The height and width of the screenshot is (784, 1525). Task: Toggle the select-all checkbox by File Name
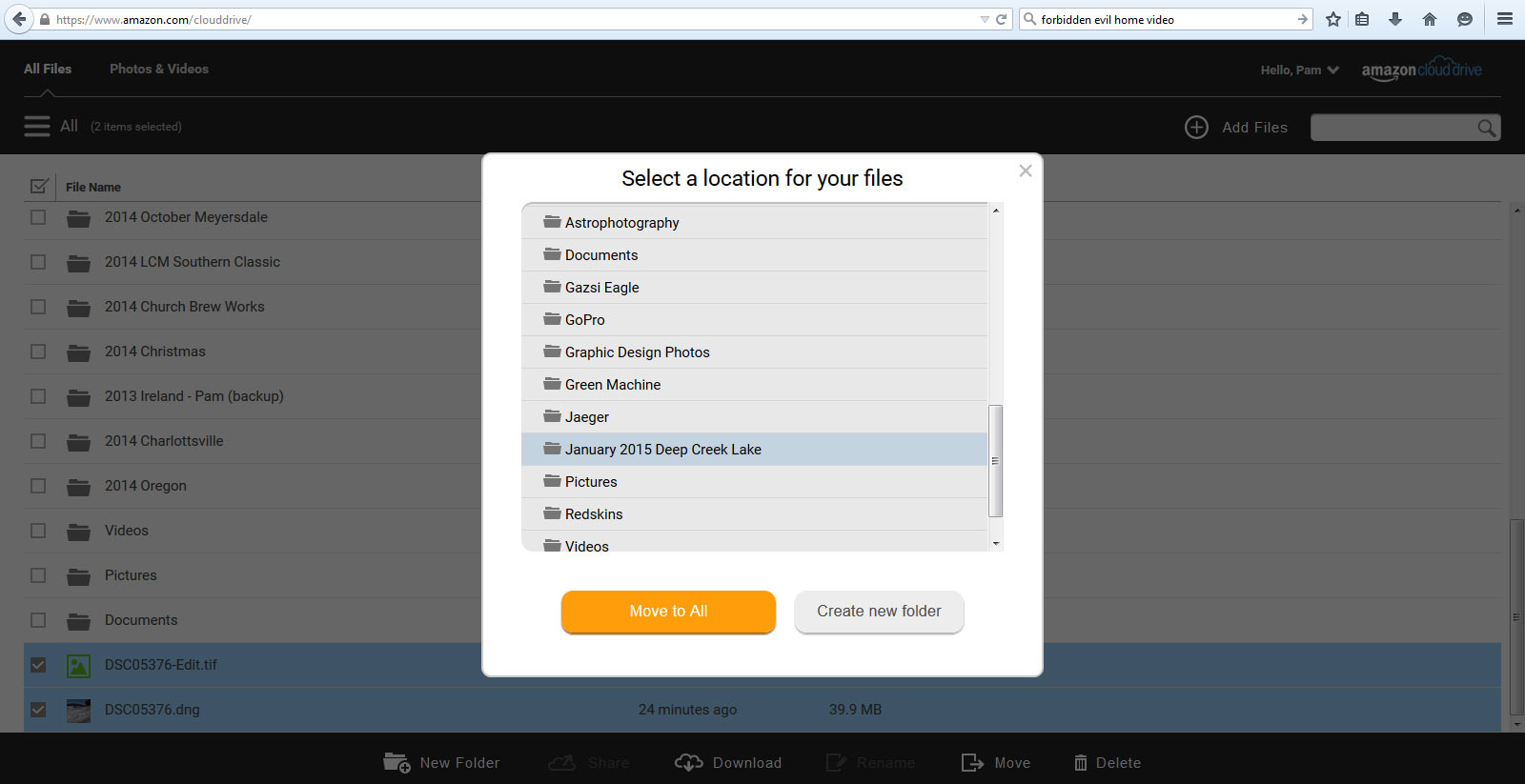39,187
